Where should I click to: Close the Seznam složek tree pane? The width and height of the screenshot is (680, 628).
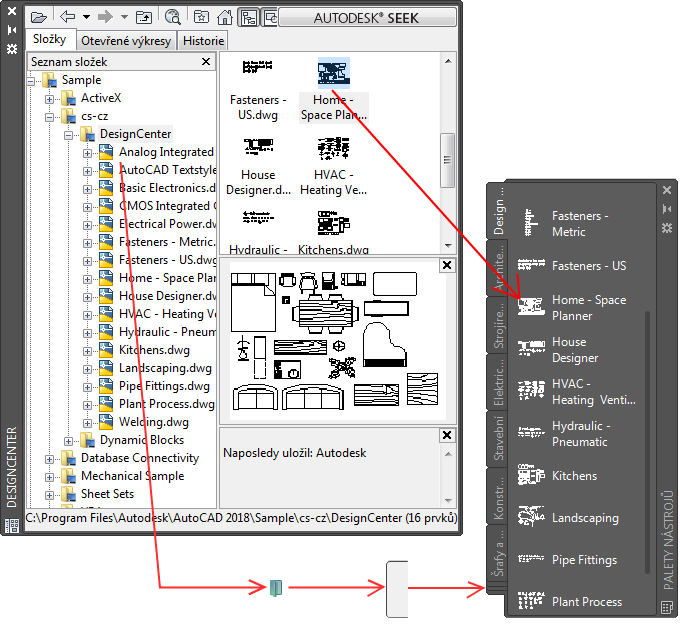click(x=206, y=62)
